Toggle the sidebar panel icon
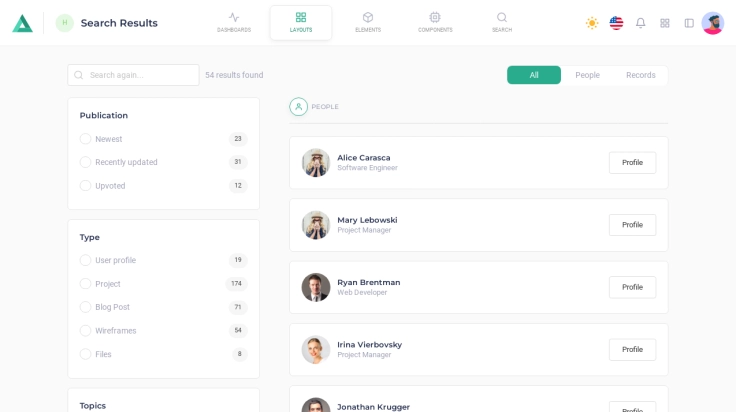The image size is (736, 412). coord(689,23)
